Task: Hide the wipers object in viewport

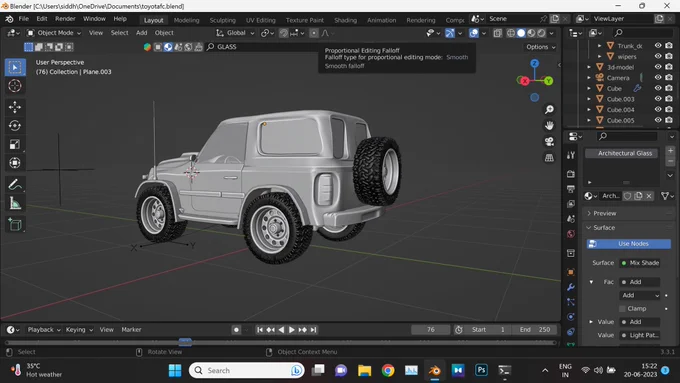Action: [658, 56]
